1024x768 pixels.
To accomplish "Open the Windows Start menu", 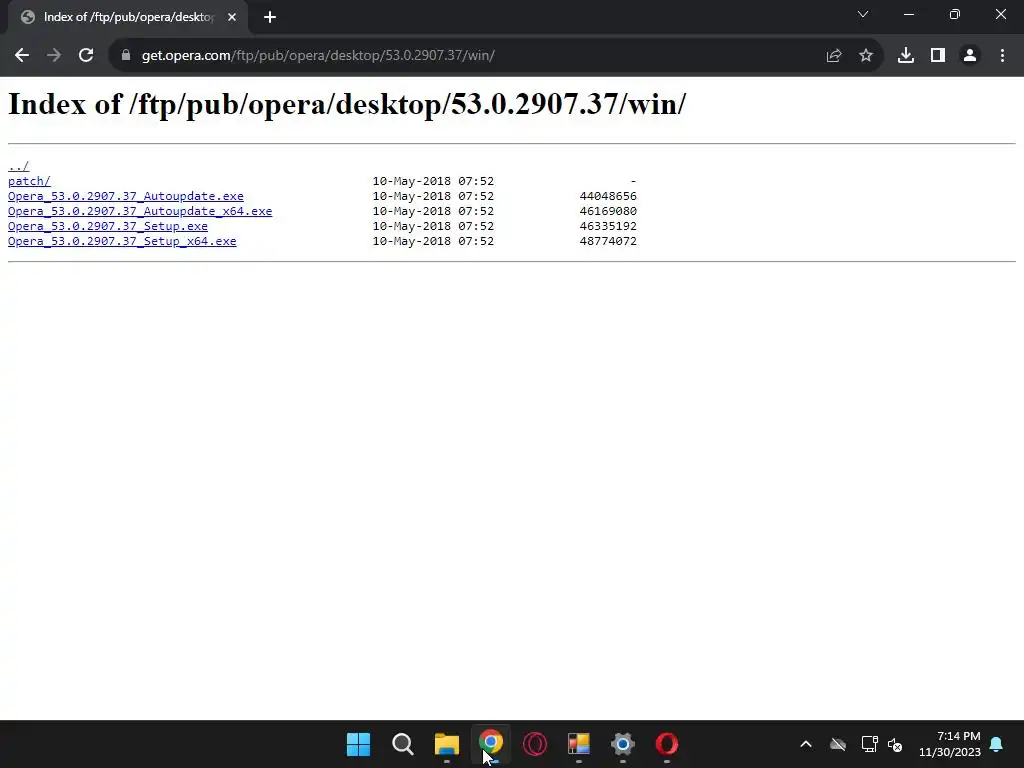I will pos(359,744).
